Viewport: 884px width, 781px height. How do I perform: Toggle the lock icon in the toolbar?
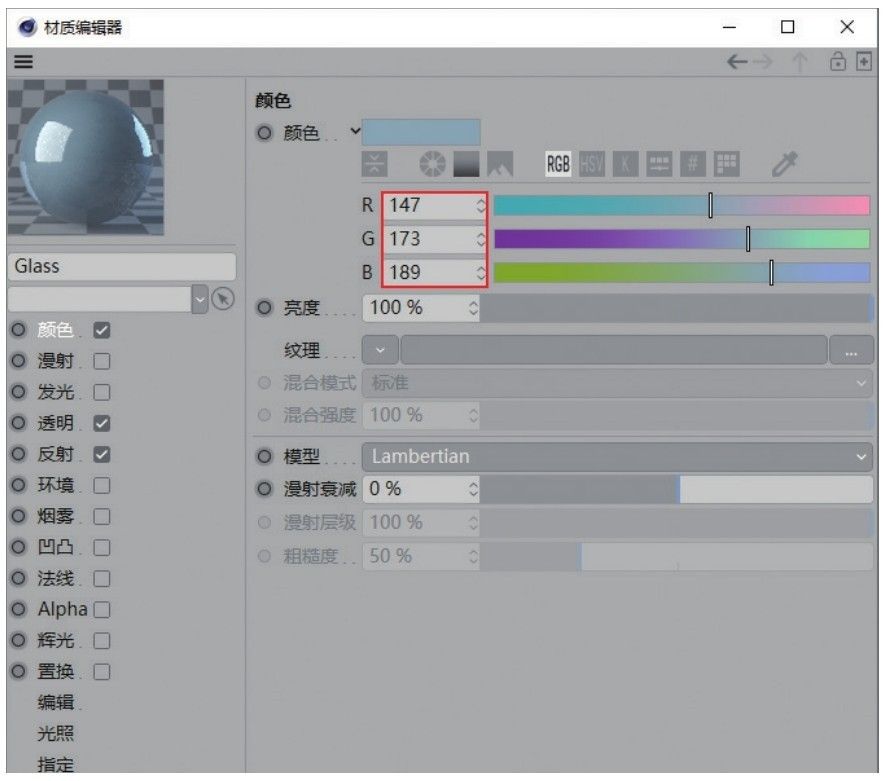[838, 61]
